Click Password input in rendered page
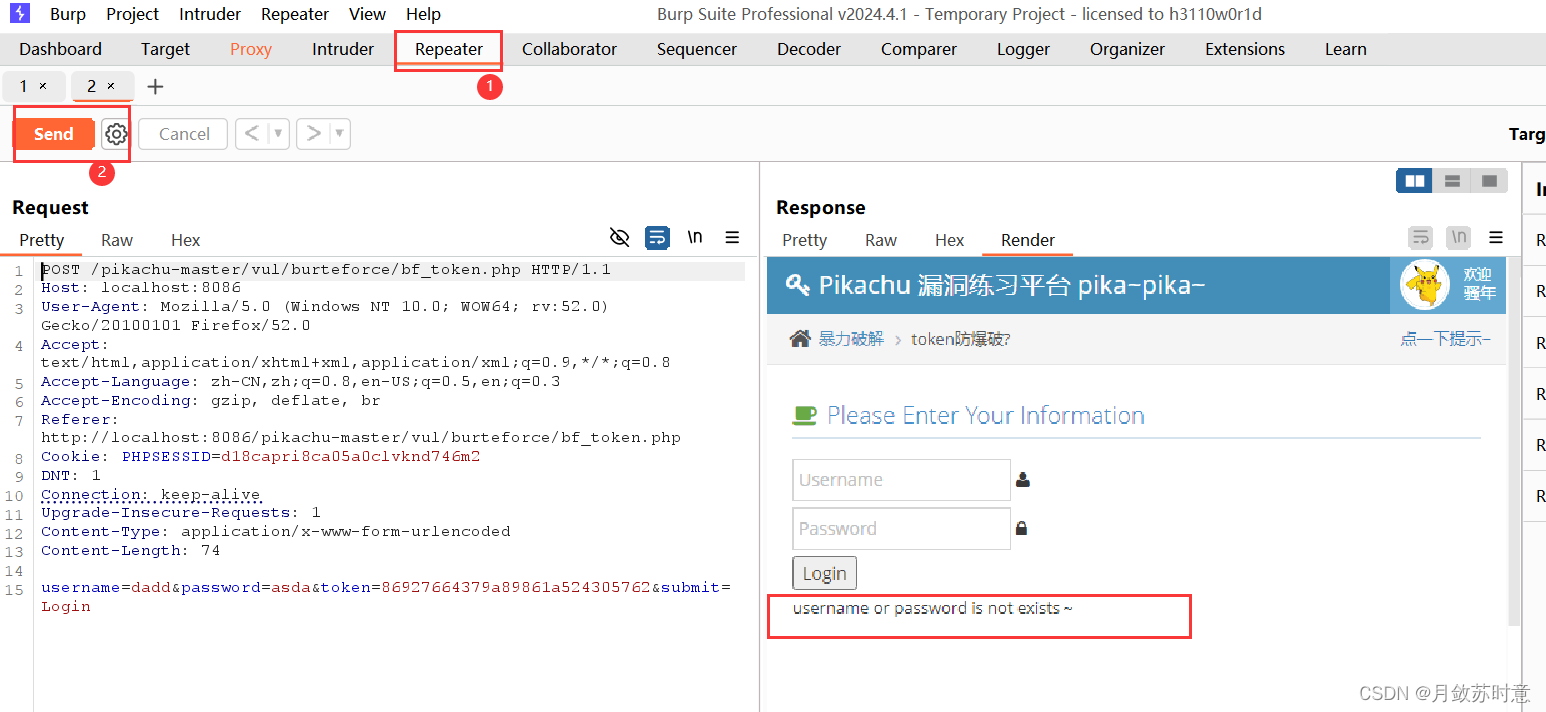 pos(901,529)
